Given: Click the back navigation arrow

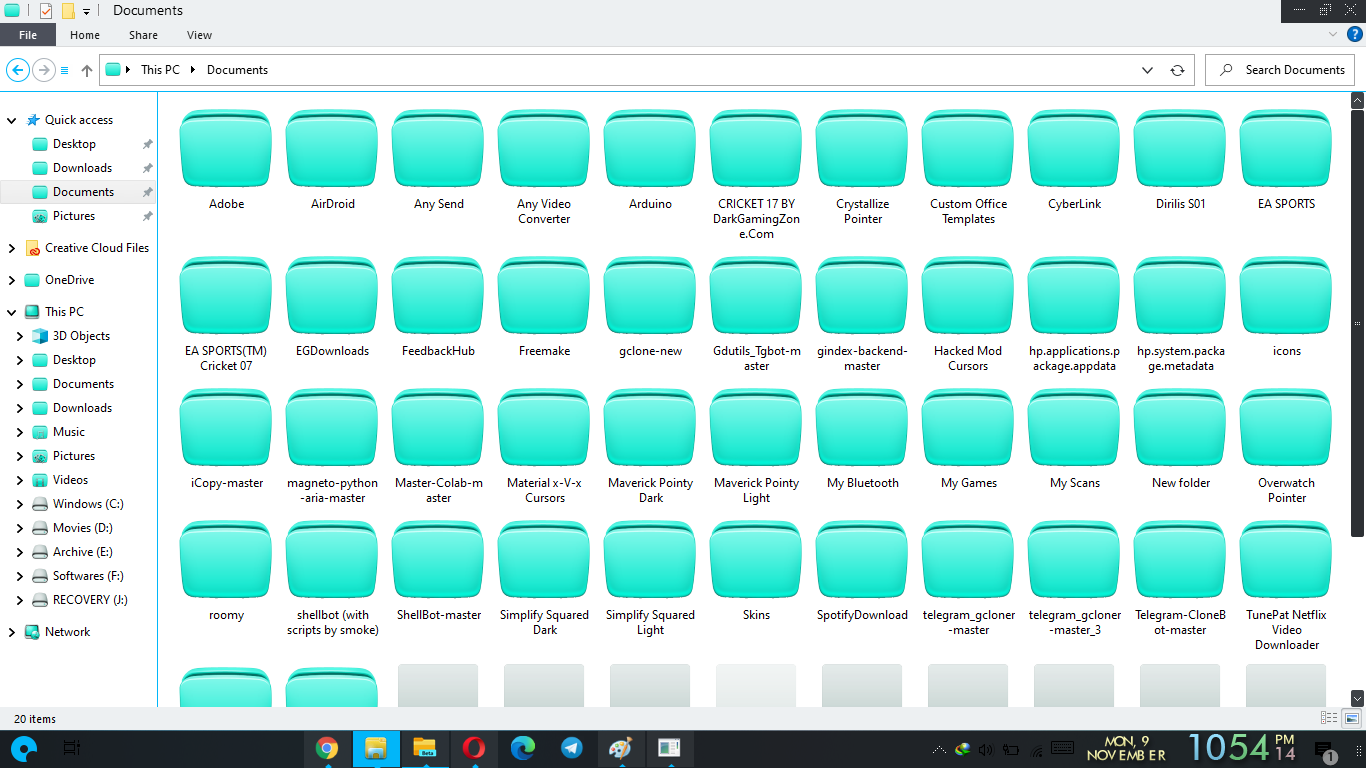Looking at the screenshot, I should pyautogui.click(x=17, y=69).
